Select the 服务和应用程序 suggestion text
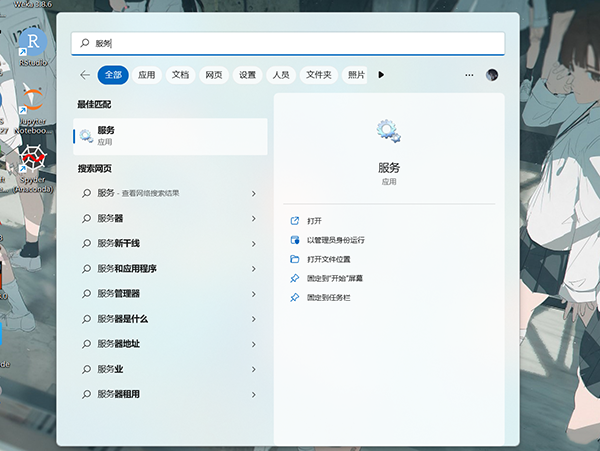600x451 pixels. pyautogui.click(x=127, y=269)
